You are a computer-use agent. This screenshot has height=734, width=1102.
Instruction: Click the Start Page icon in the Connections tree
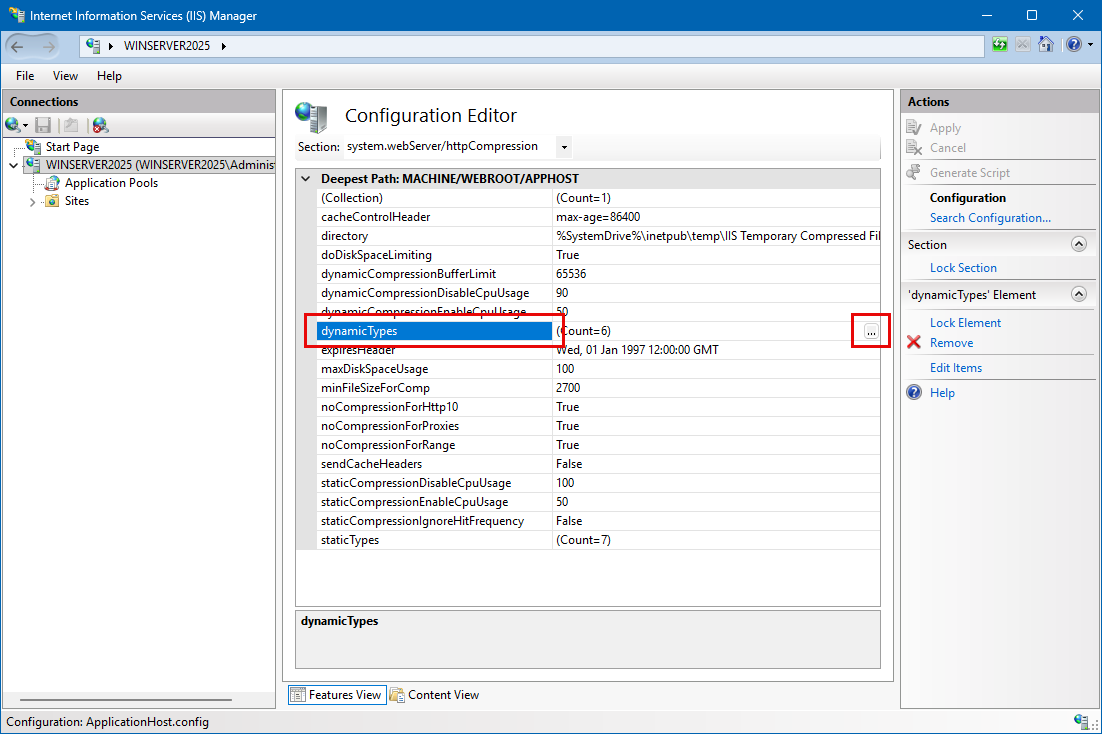point(34,147)
